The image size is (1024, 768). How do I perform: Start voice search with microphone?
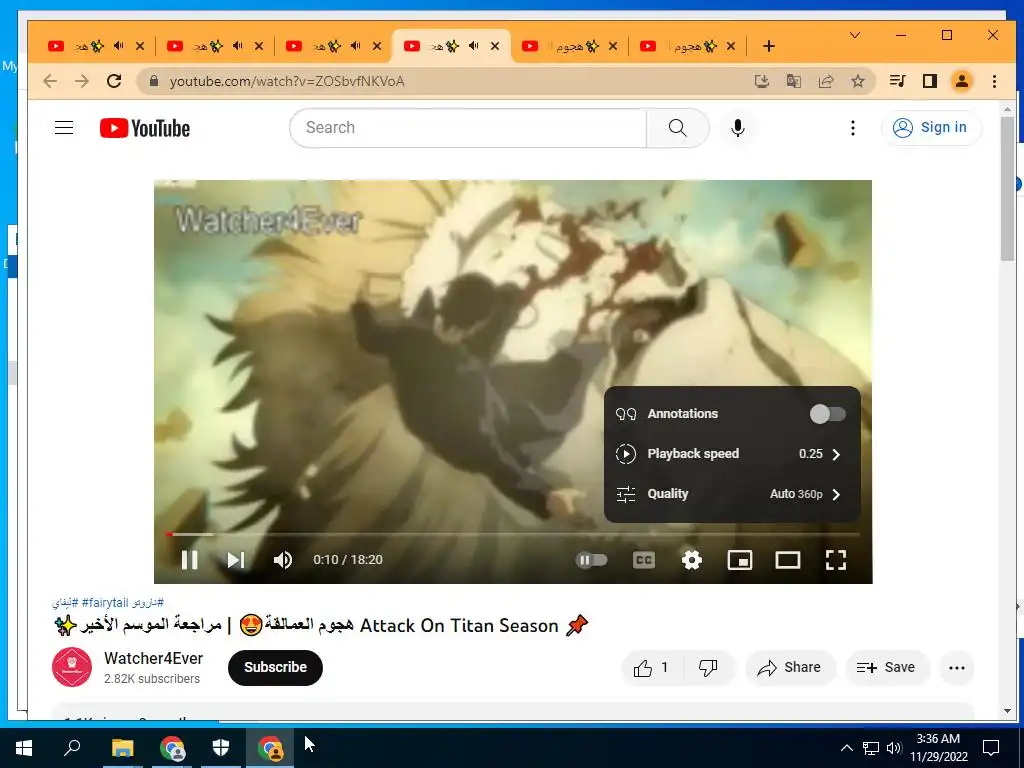click(x=738, y=128)
